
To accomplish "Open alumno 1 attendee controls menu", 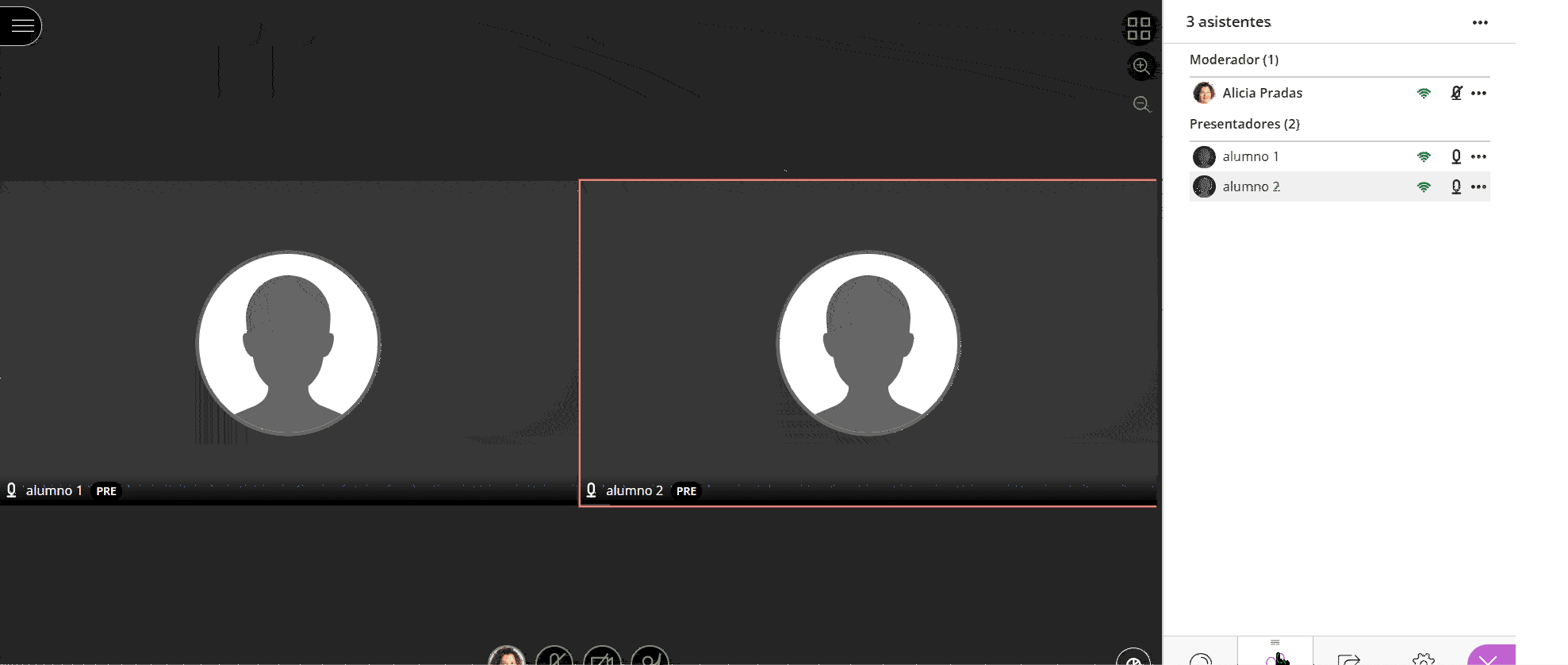I will point(1478,156).
